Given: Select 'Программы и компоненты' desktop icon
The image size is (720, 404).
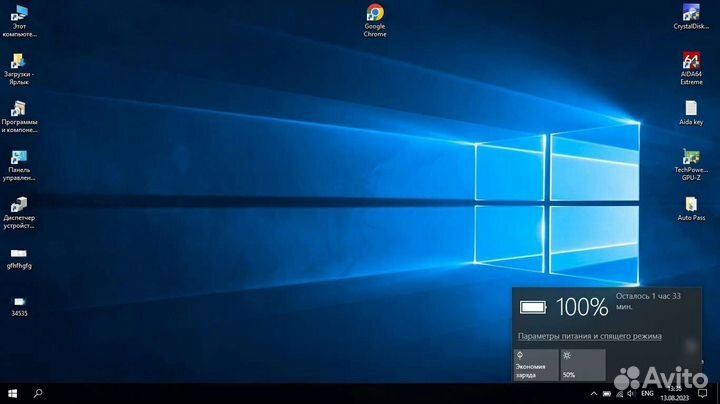Looking at the screenshot, I should 19,117.
